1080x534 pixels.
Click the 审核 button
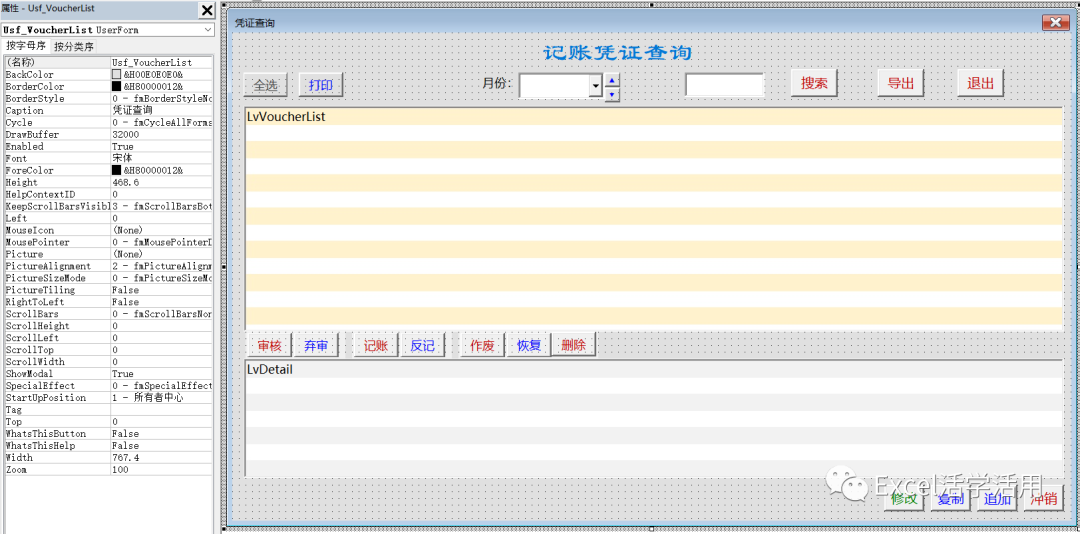coord(269,346)
